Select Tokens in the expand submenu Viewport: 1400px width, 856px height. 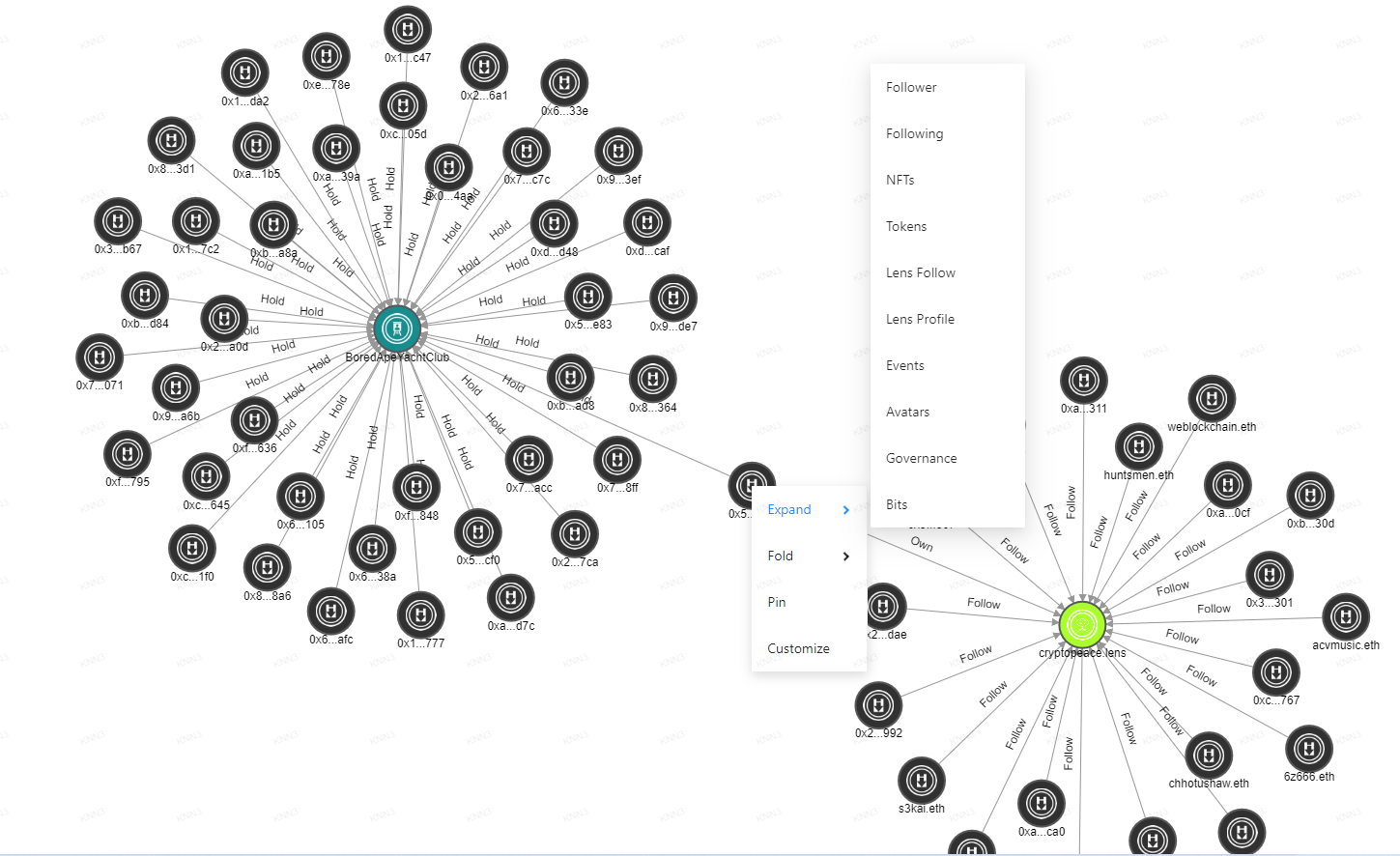[947, 226]
